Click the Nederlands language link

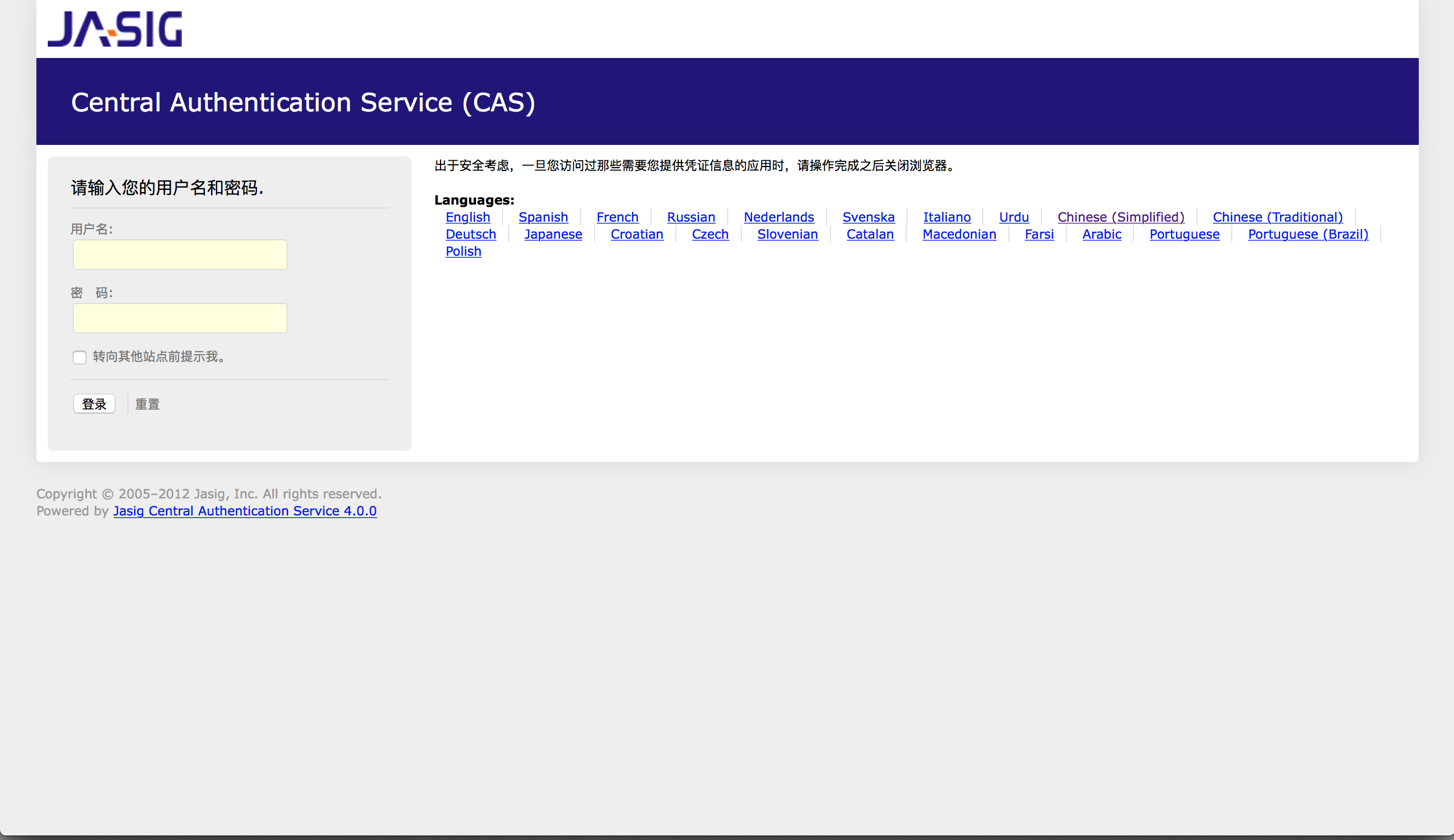[778, 217]
